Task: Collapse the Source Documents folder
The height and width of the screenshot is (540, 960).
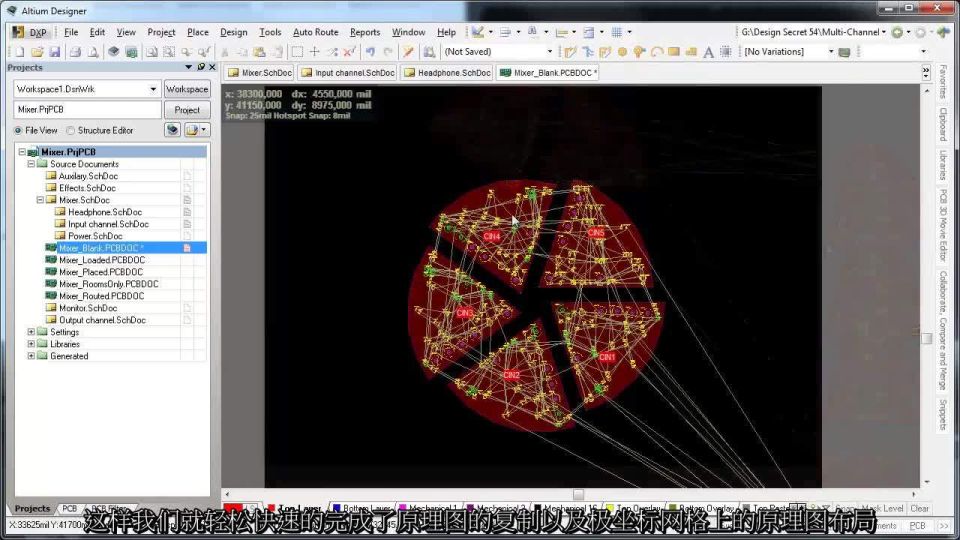Action: [x=31, y=164]
